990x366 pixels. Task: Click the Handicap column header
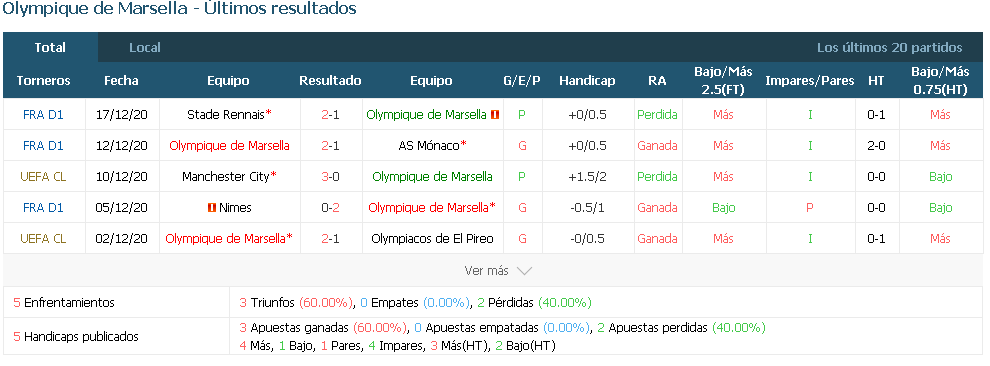587,81
